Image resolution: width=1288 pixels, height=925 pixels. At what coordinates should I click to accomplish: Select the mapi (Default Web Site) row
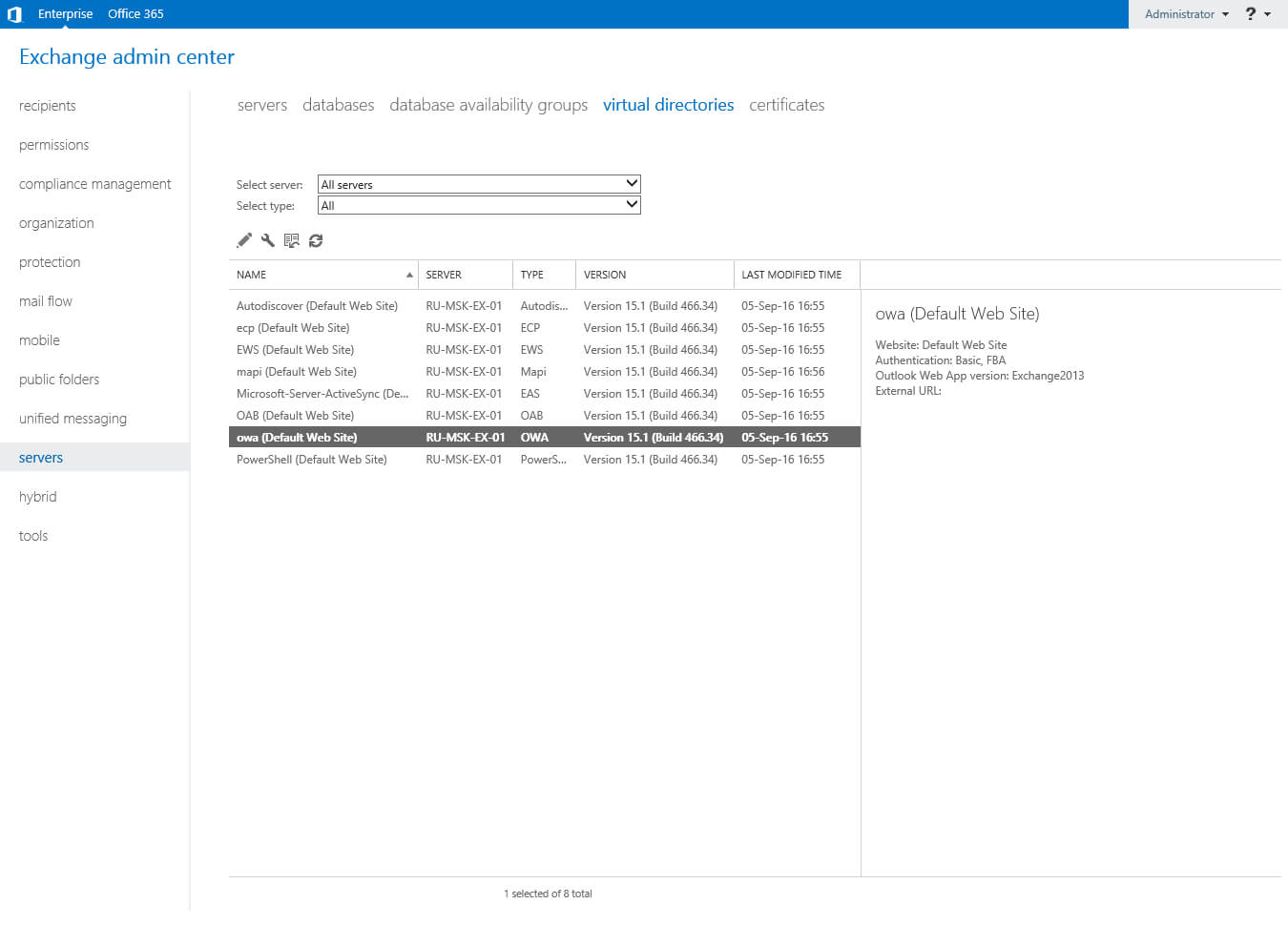545,372
